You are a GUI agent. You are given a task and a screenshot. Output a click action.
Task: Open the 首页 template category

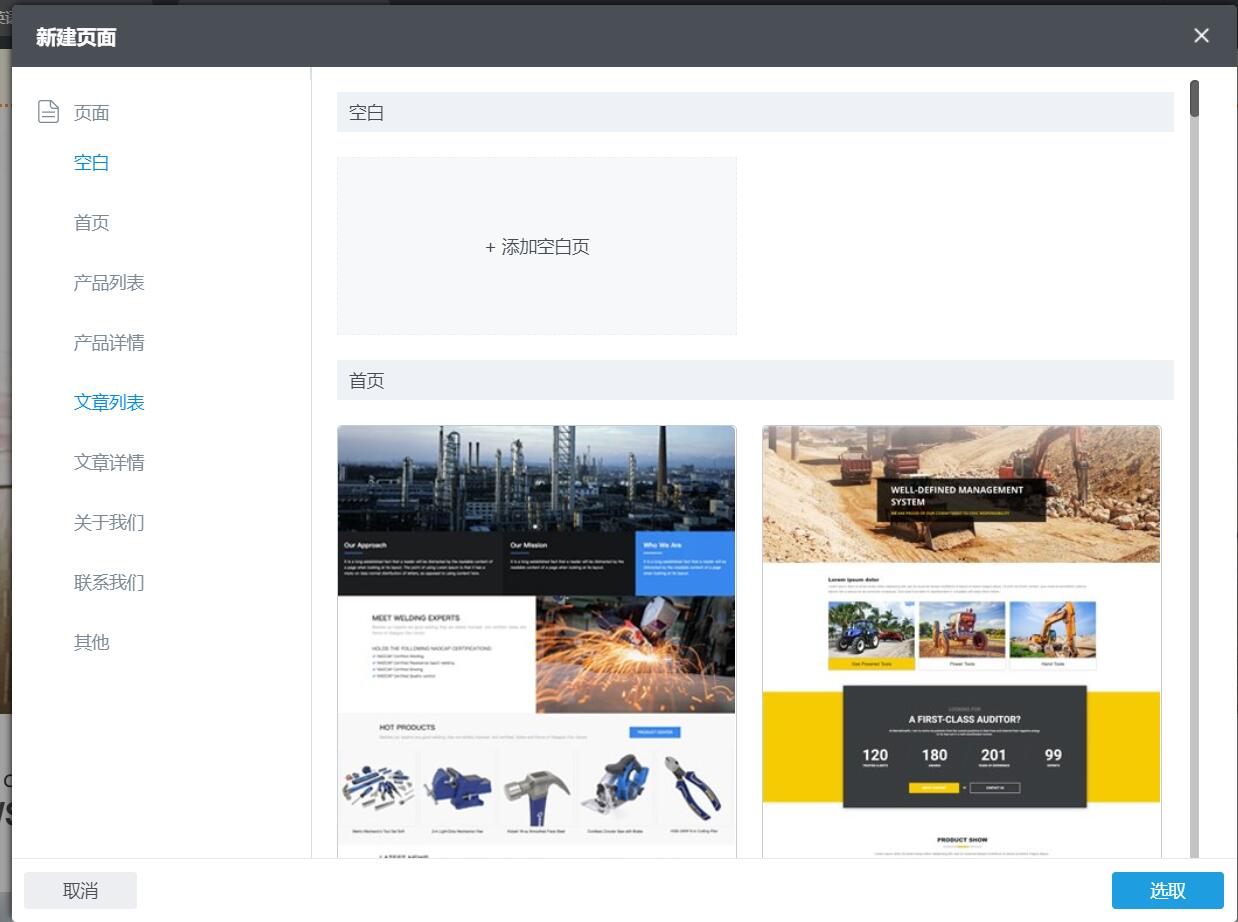pos(91,223)
